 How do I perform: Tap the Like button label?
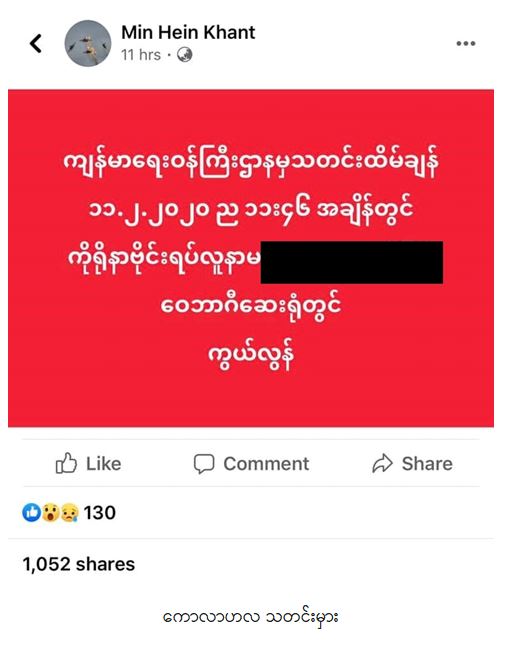103,464
